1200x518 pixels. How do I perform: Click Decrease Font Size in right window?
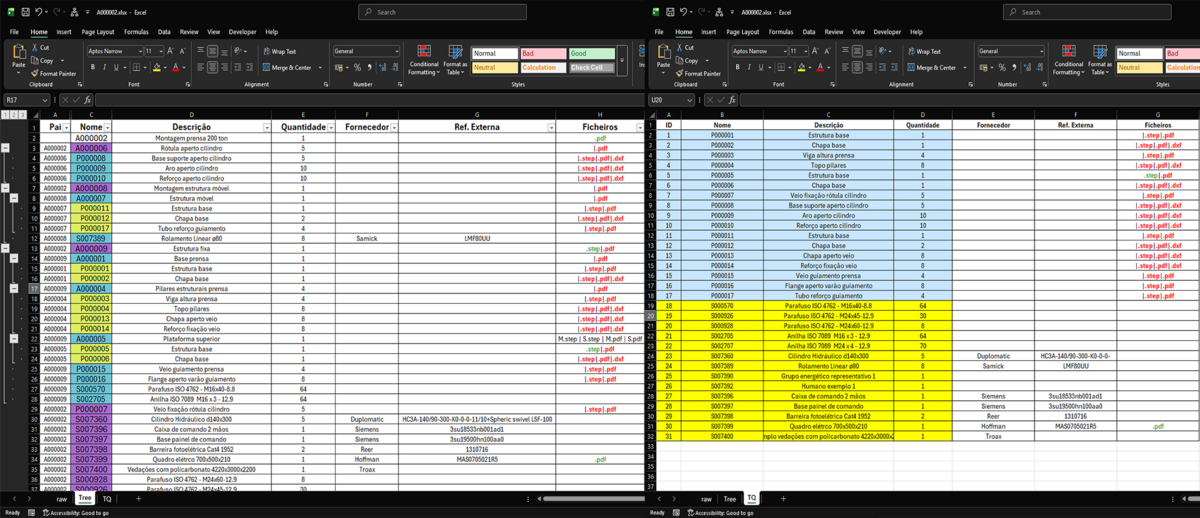pyautogui.click(x=827, y=51)
